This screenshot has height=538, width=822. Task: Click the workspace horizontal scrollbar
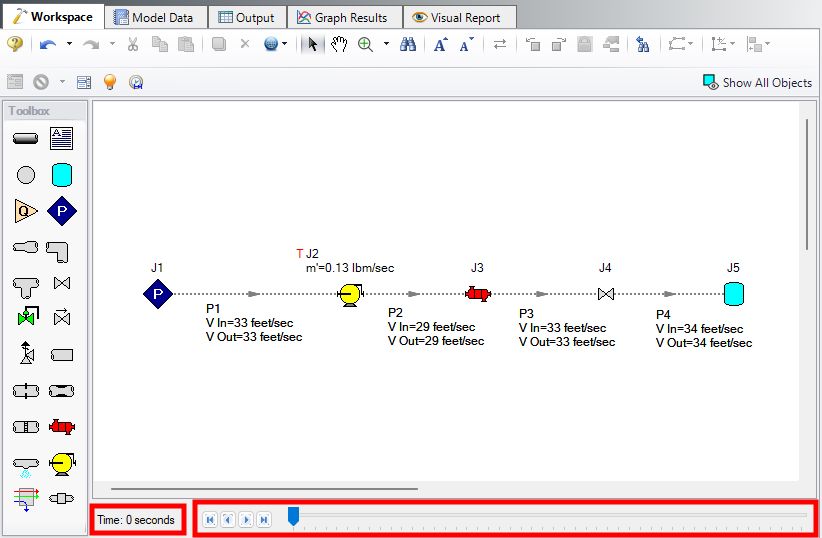[x=264, y=489]
